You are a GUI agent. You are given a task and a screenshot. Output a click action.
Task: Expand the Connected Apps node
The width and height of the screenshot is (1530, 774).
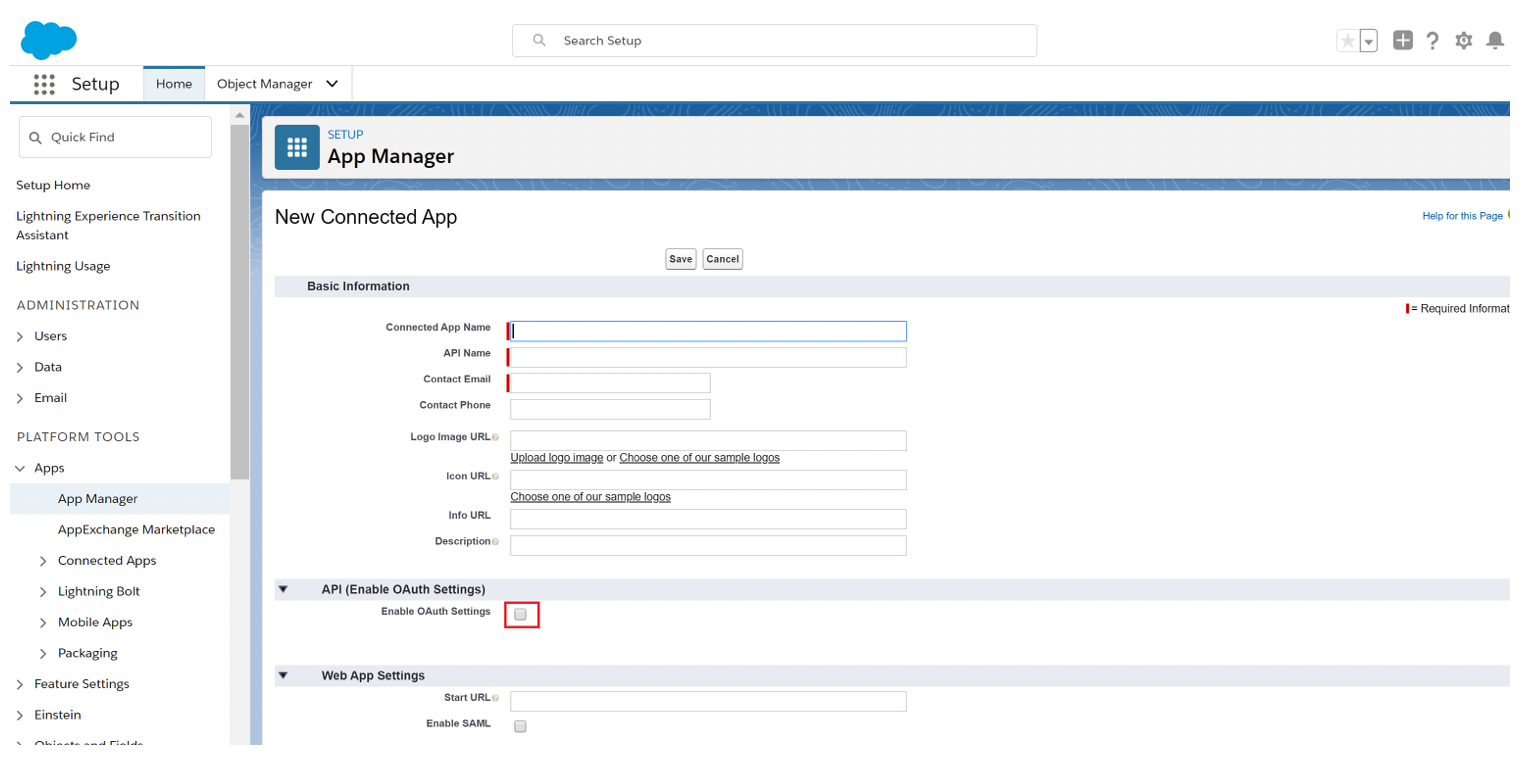coord(43,561)
